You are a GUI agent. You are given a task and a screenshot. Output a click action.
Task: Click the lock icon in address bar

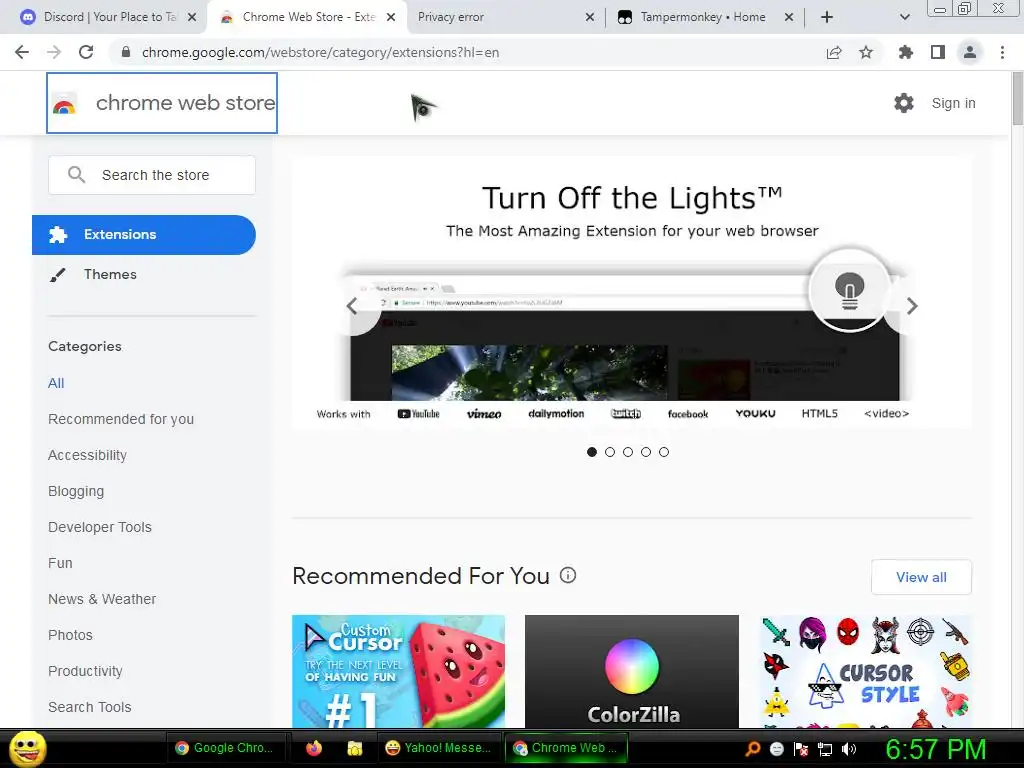[x=126, y=52]
